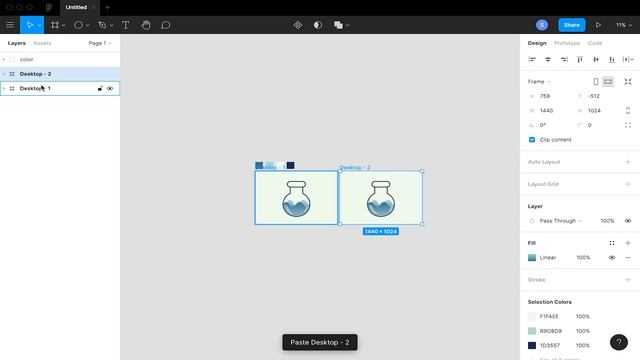Toggle the Clip content checkbox
640x360 pixels.
pyautogui.click(x=532, y=140)
